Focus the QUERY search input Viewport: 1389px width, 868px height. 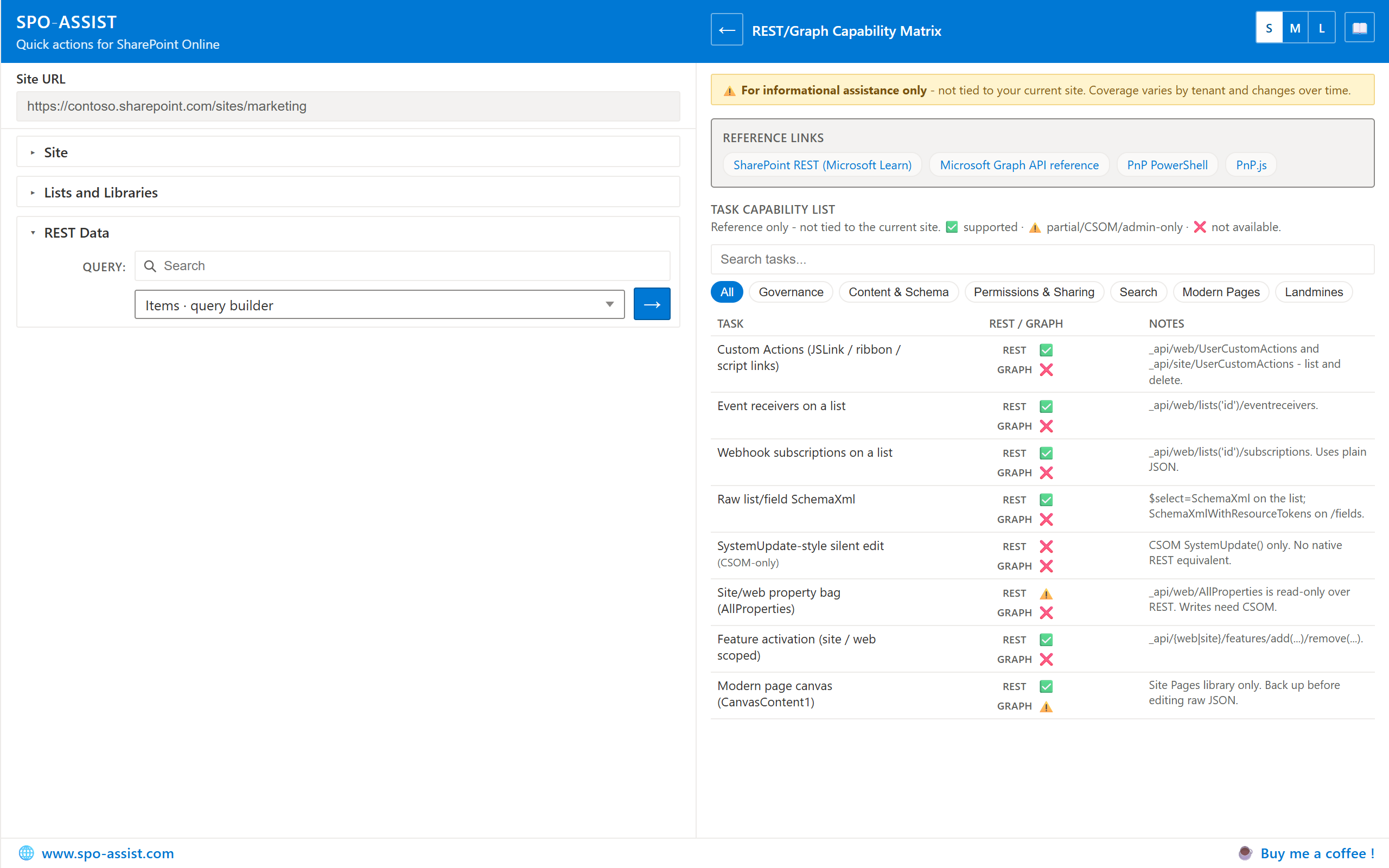tap(402, 266)
